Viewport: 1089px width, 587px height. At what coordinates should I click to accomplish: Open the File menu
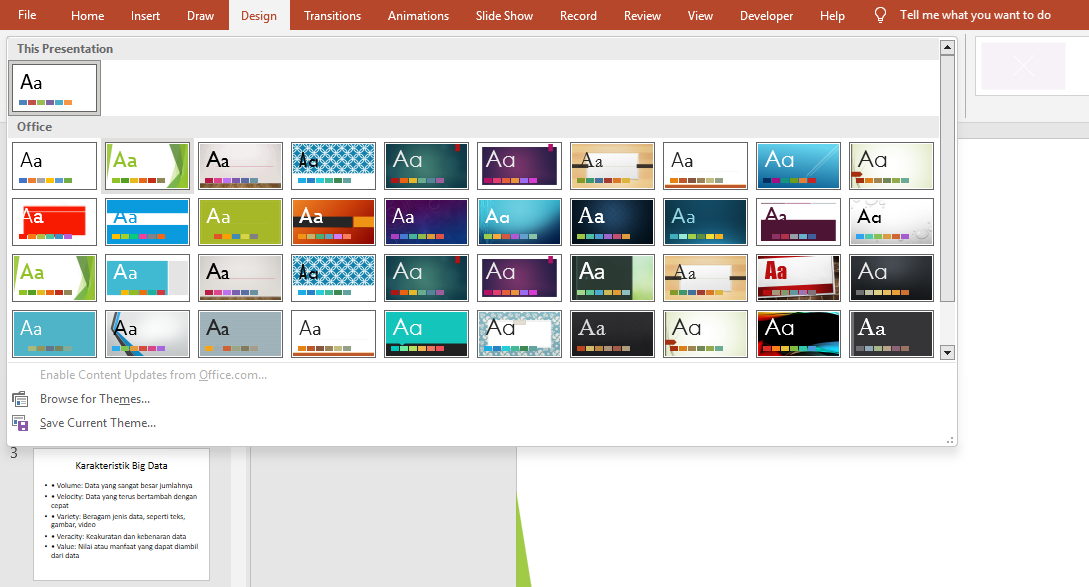[27, 15]
